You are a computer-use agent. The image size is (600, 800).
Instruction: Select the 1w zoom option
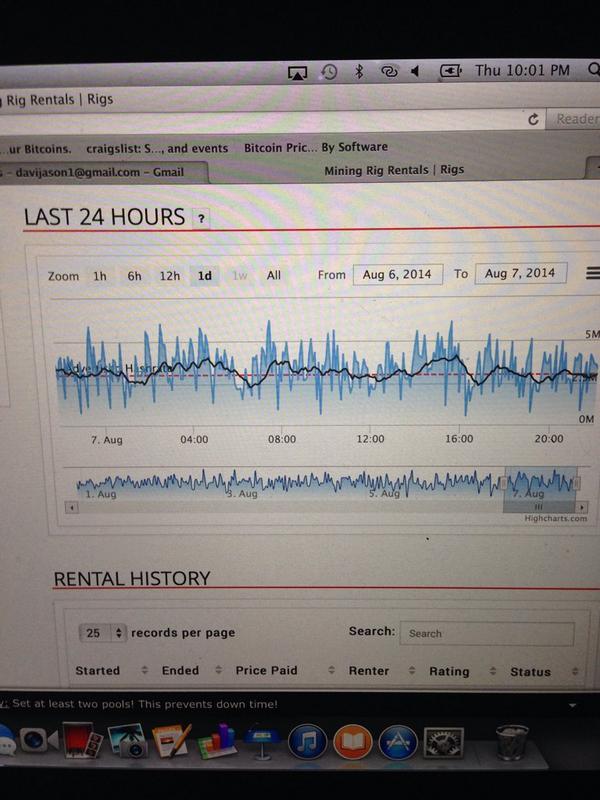pyautogui.click(x=240, y=276)
